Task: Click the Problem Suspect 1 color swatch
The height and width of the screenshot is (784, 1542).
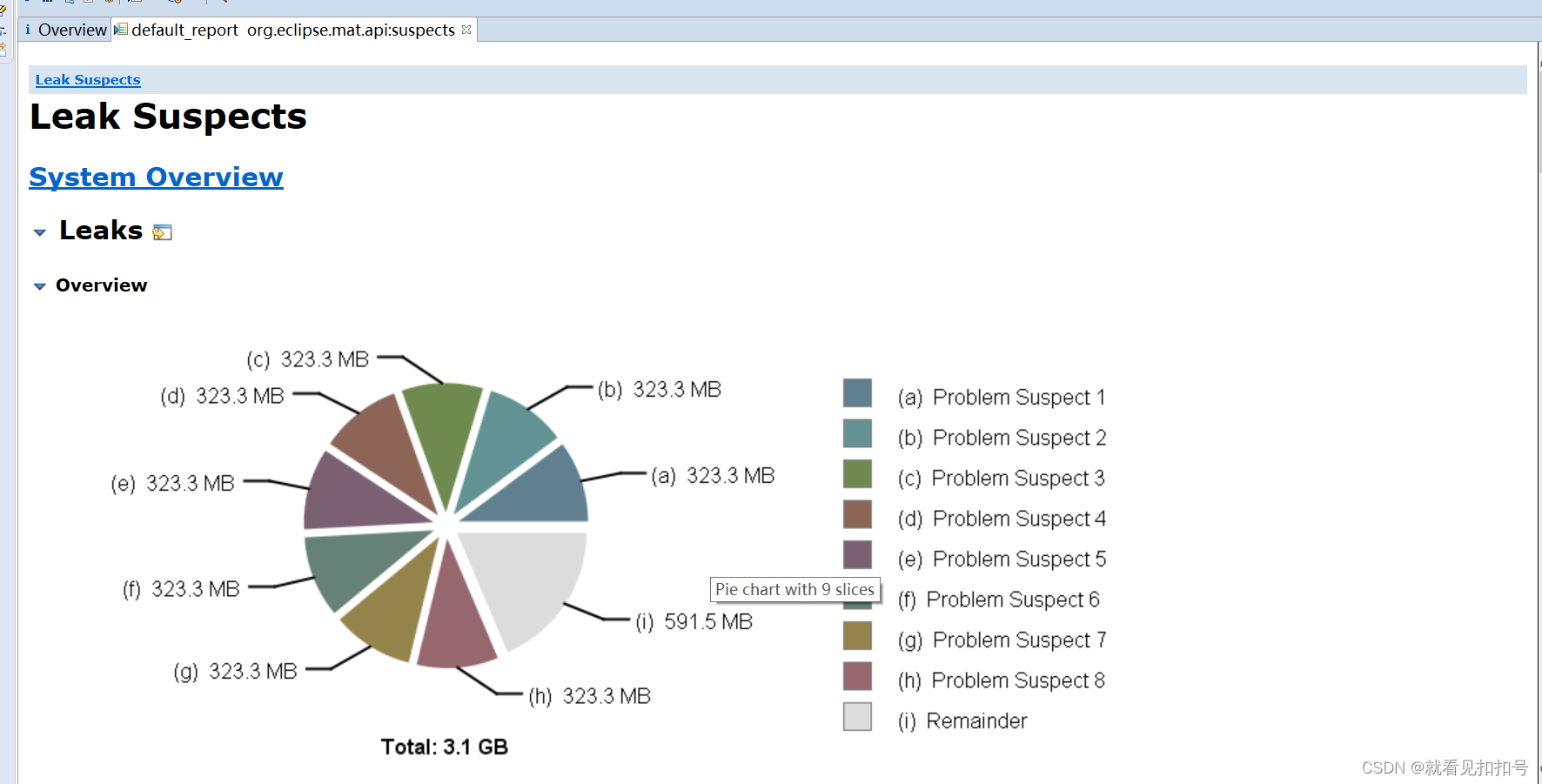Action: point(857,393)
